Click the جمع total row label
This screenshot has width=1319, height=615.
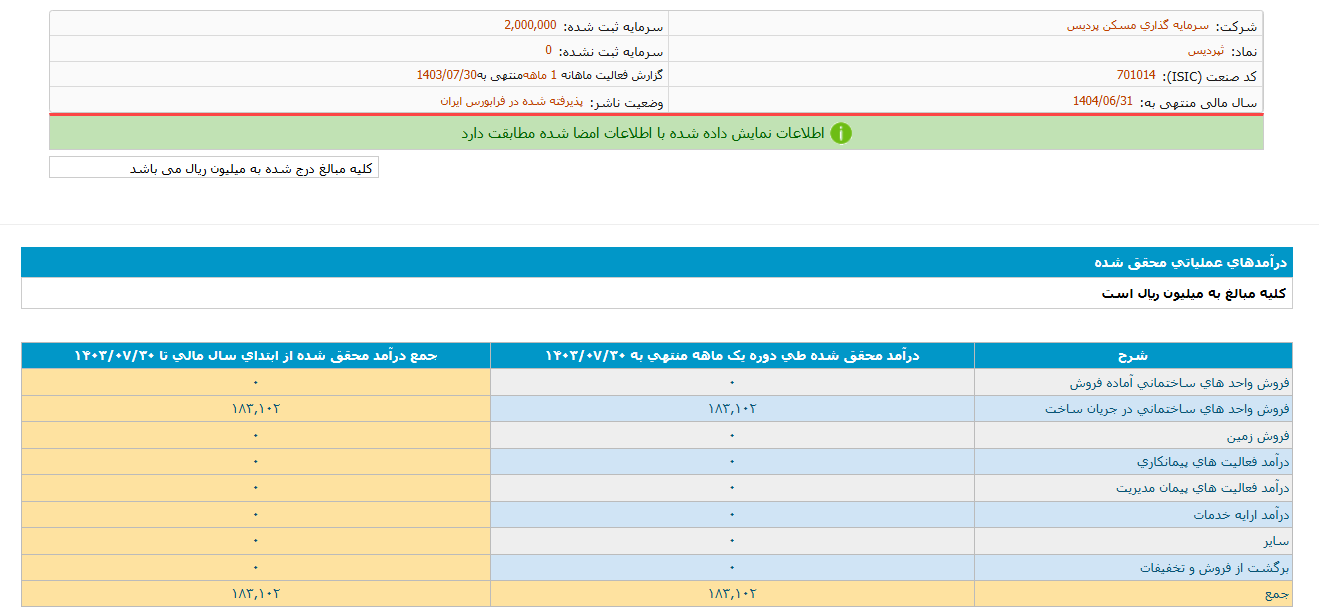tap(1276, 594)
